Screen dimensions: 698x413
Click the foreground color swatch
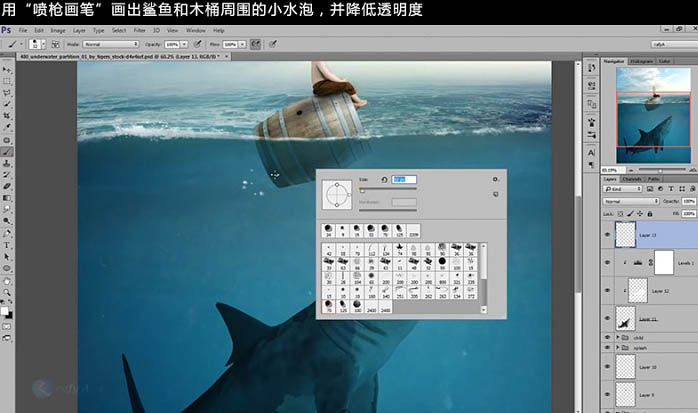(x=4, y=311)
